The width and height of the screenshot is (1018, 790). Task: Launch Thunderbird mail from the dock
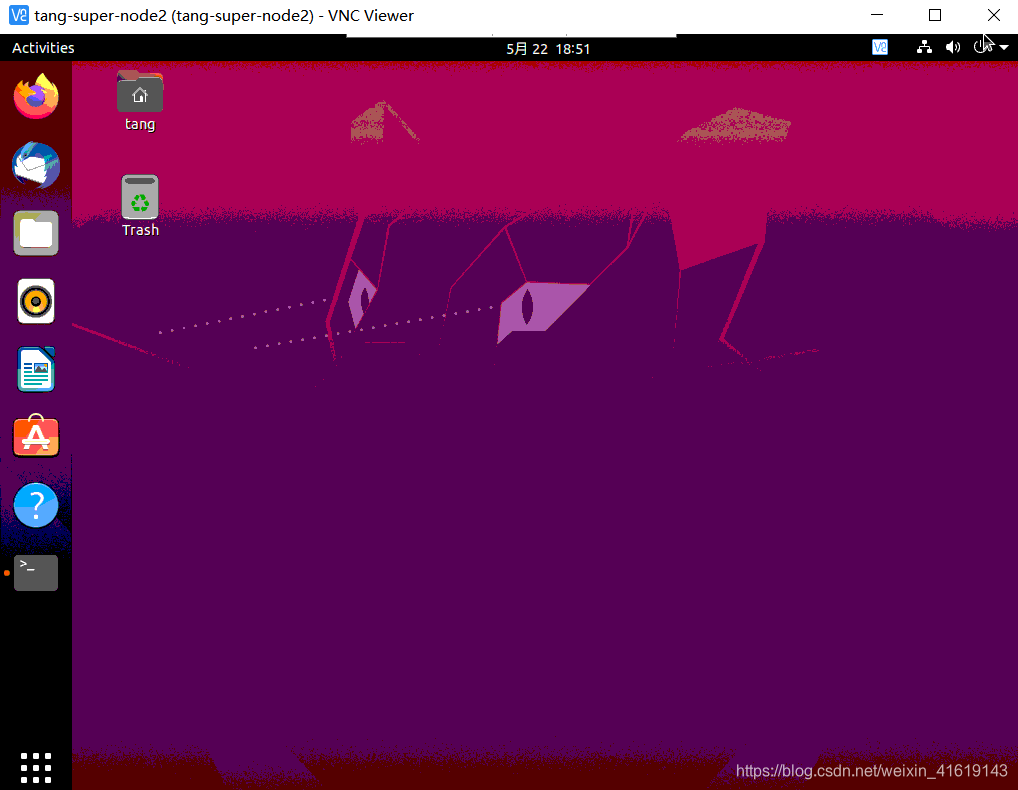36,165
